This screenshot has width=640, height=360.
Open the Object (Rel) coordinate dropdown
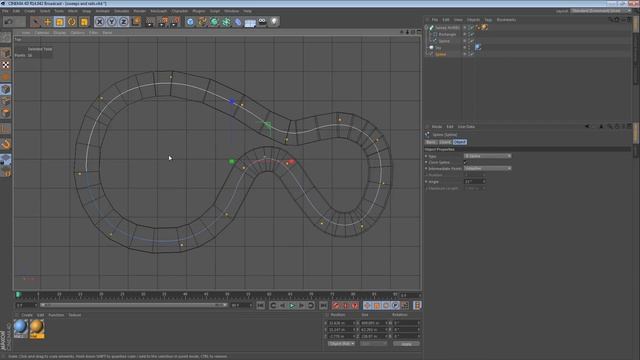click(x=341, y=344)
